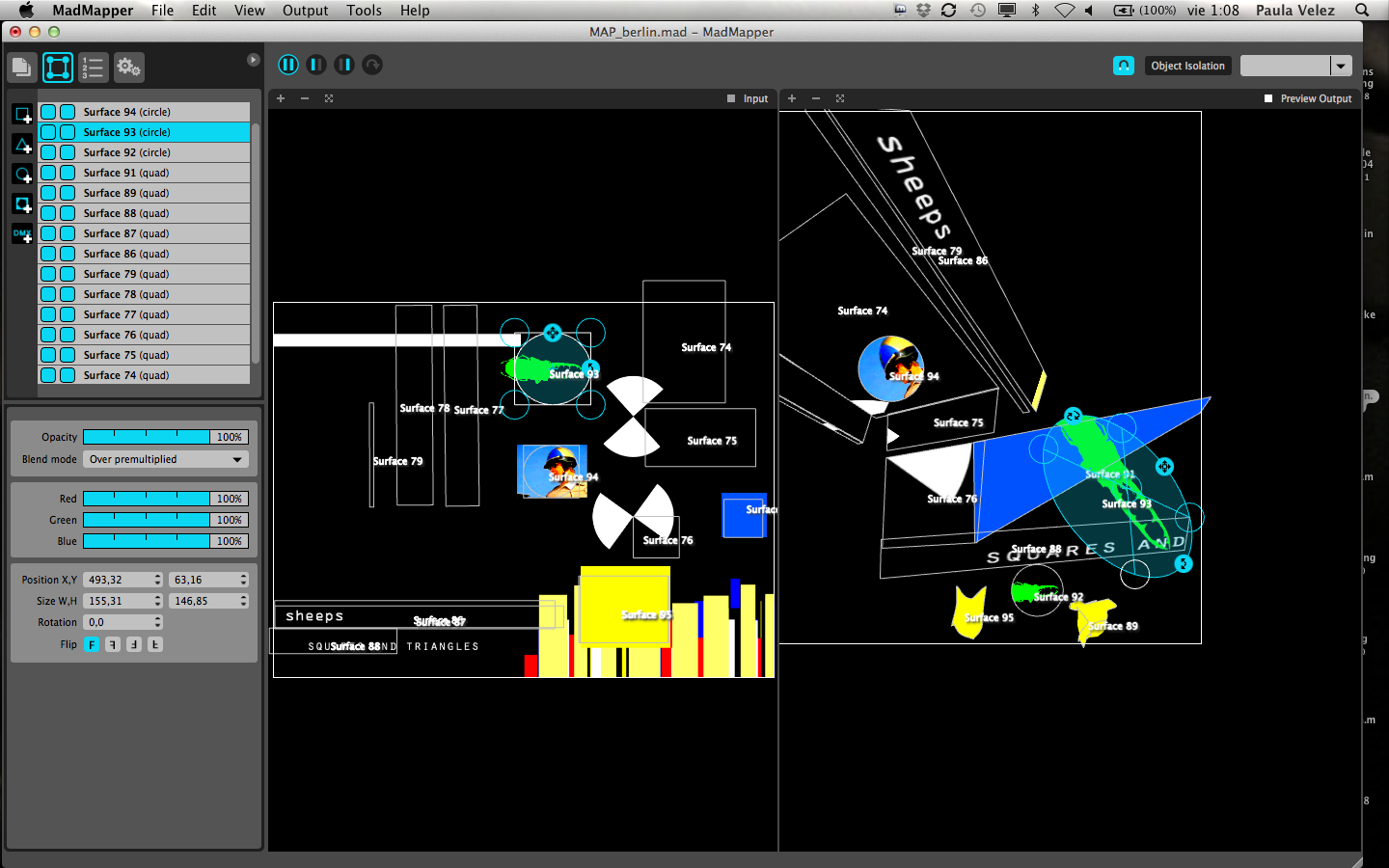Screen dimensions: 1389x868
Task: Click the Spotlight search icon
Action: click(x=1362, y=11)
